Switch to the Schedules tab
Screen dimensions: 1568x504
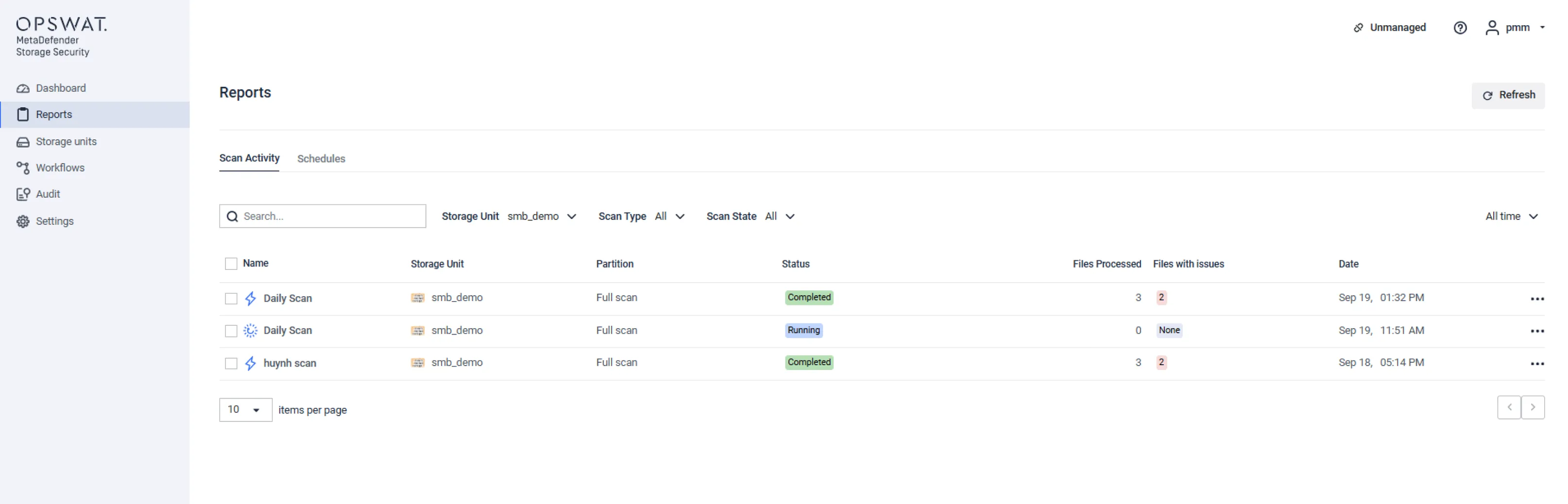tap(321, 159)
